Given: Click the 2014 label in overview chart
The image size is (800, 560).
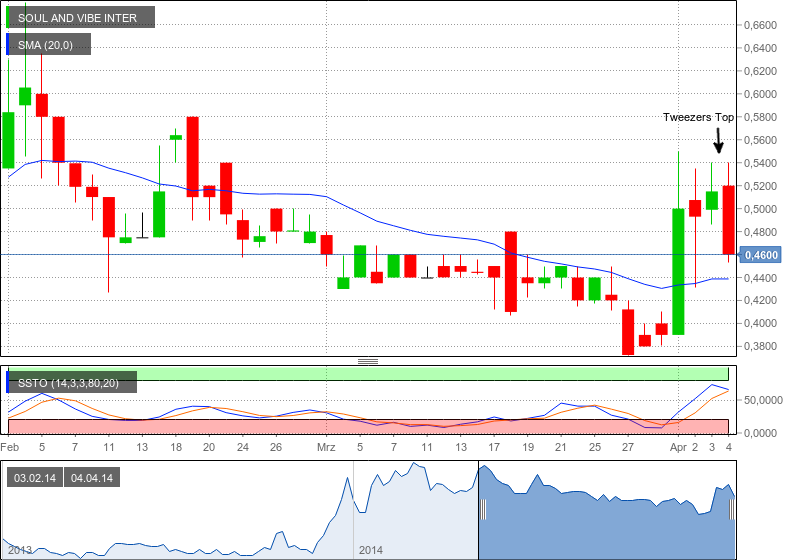Looking at the screenshot, I should pyautogui.click(x=371, y=550).
